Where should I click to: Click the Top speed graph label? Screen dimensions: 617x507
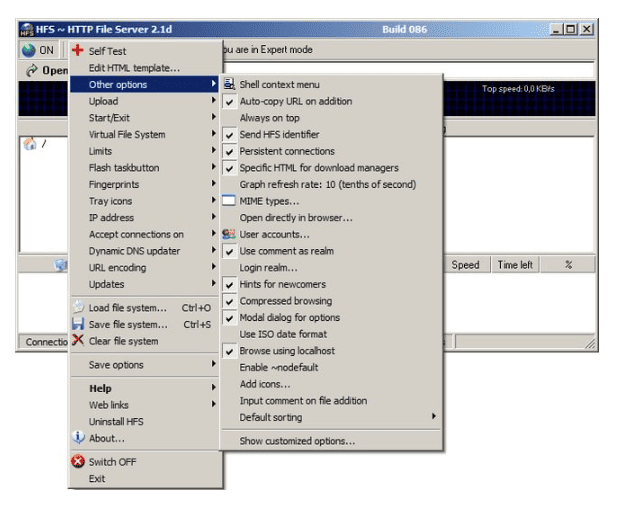click(518, 89)
